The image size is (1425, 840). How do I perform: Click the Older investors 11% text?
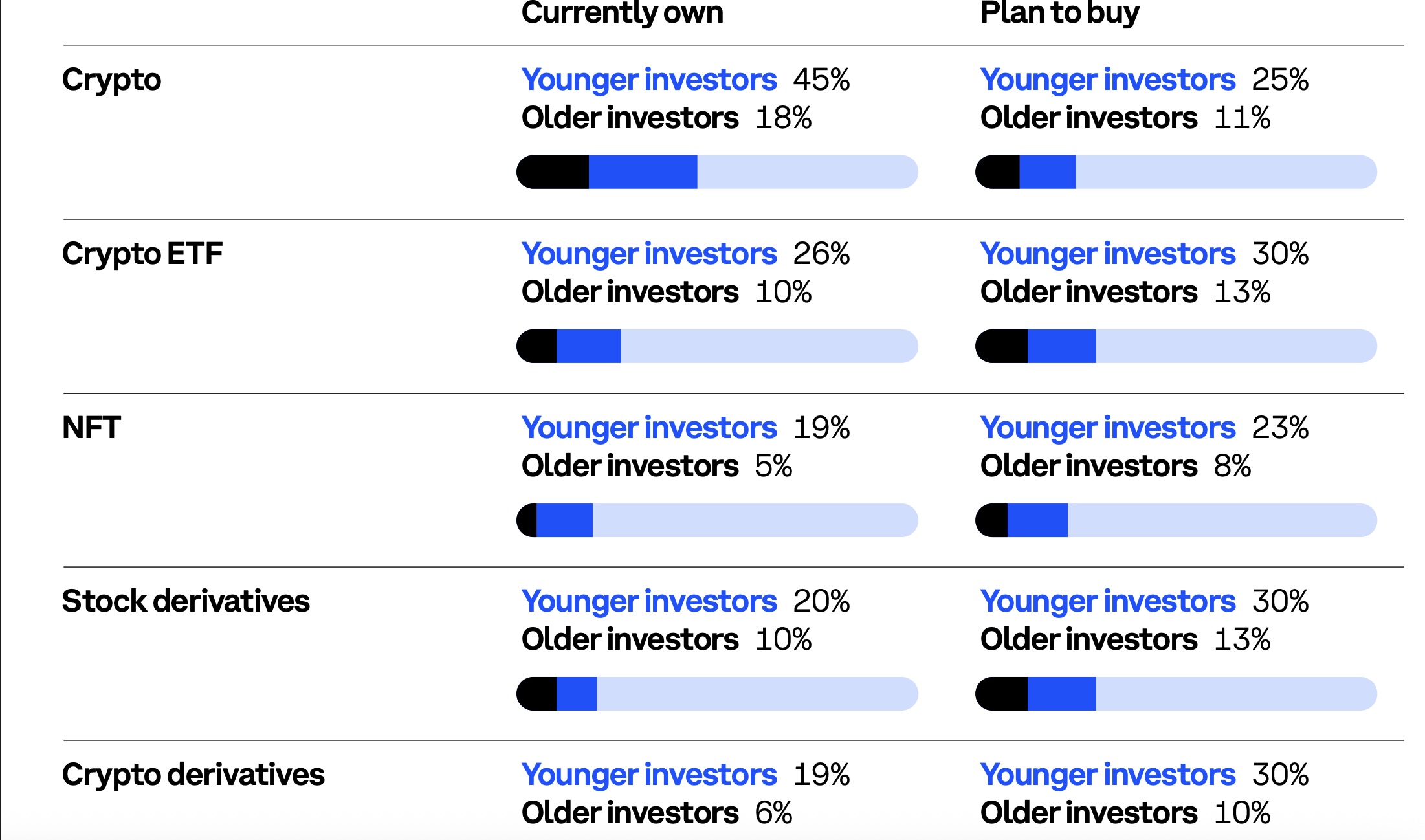[1125, 118]
